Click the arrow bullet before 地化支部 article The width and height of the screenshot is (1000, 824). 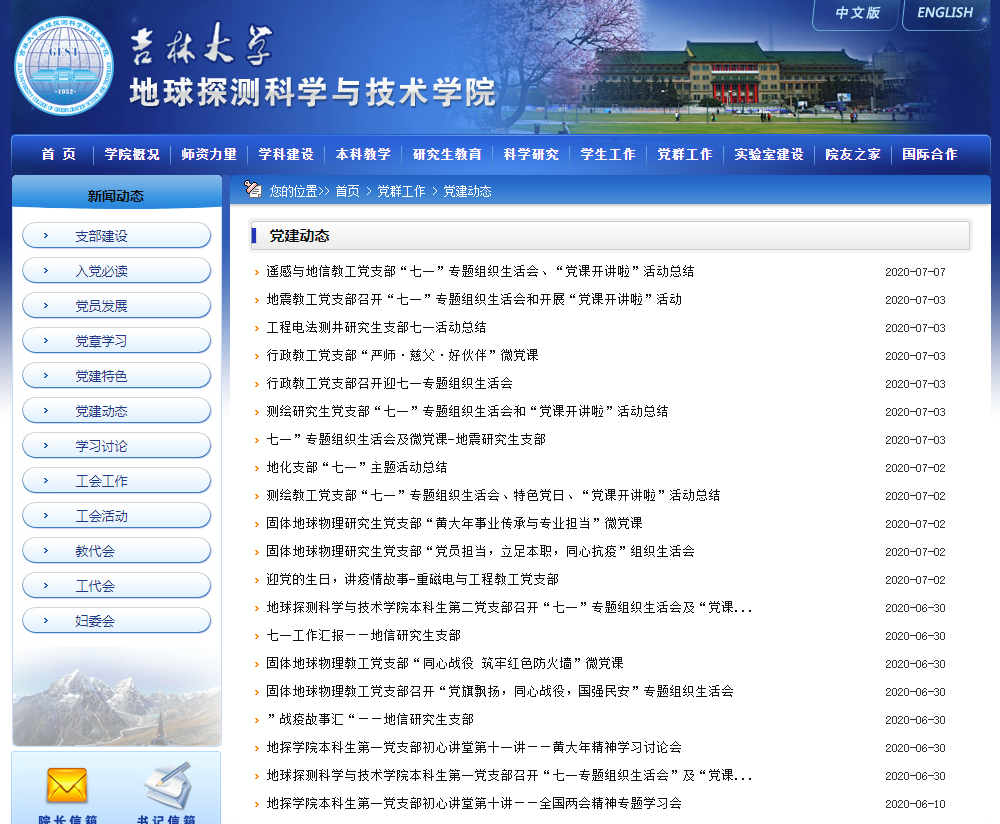click(257, 468)
